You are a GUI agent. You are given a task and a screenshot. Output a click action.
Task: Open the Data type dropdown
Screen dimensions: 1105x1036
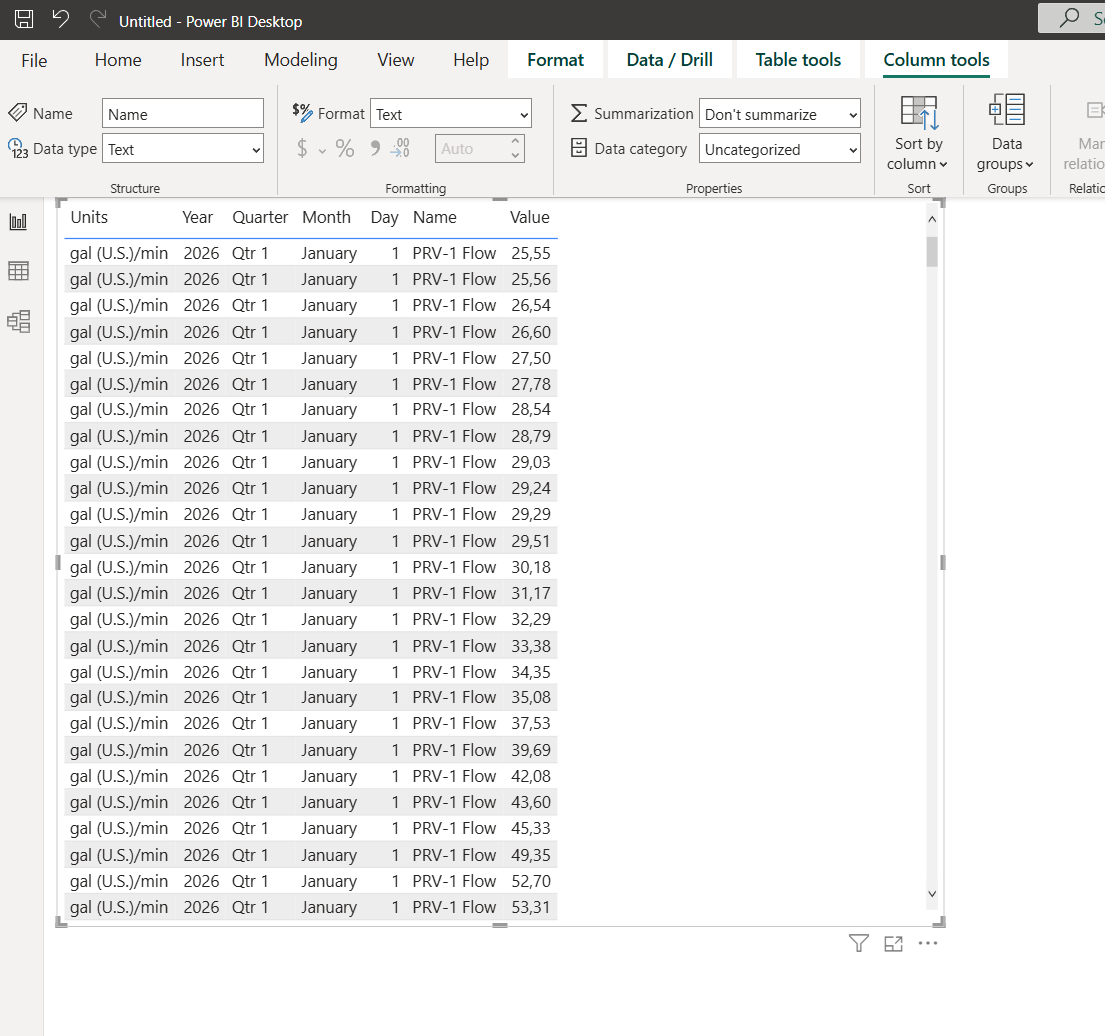[184, 149]
